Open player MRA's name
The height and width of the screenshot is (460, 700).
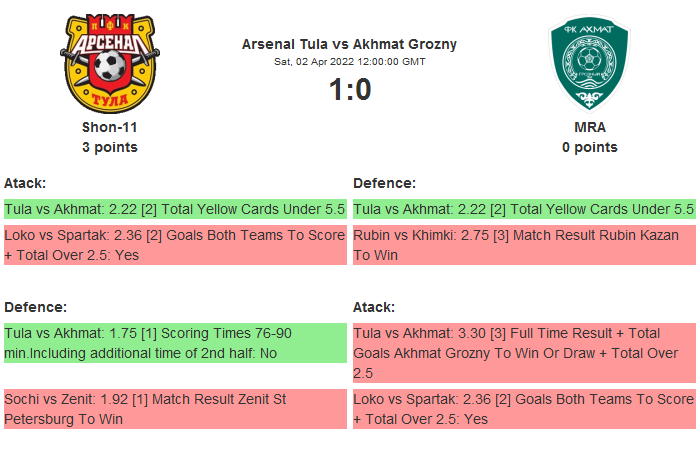click(x=589, y=127)
